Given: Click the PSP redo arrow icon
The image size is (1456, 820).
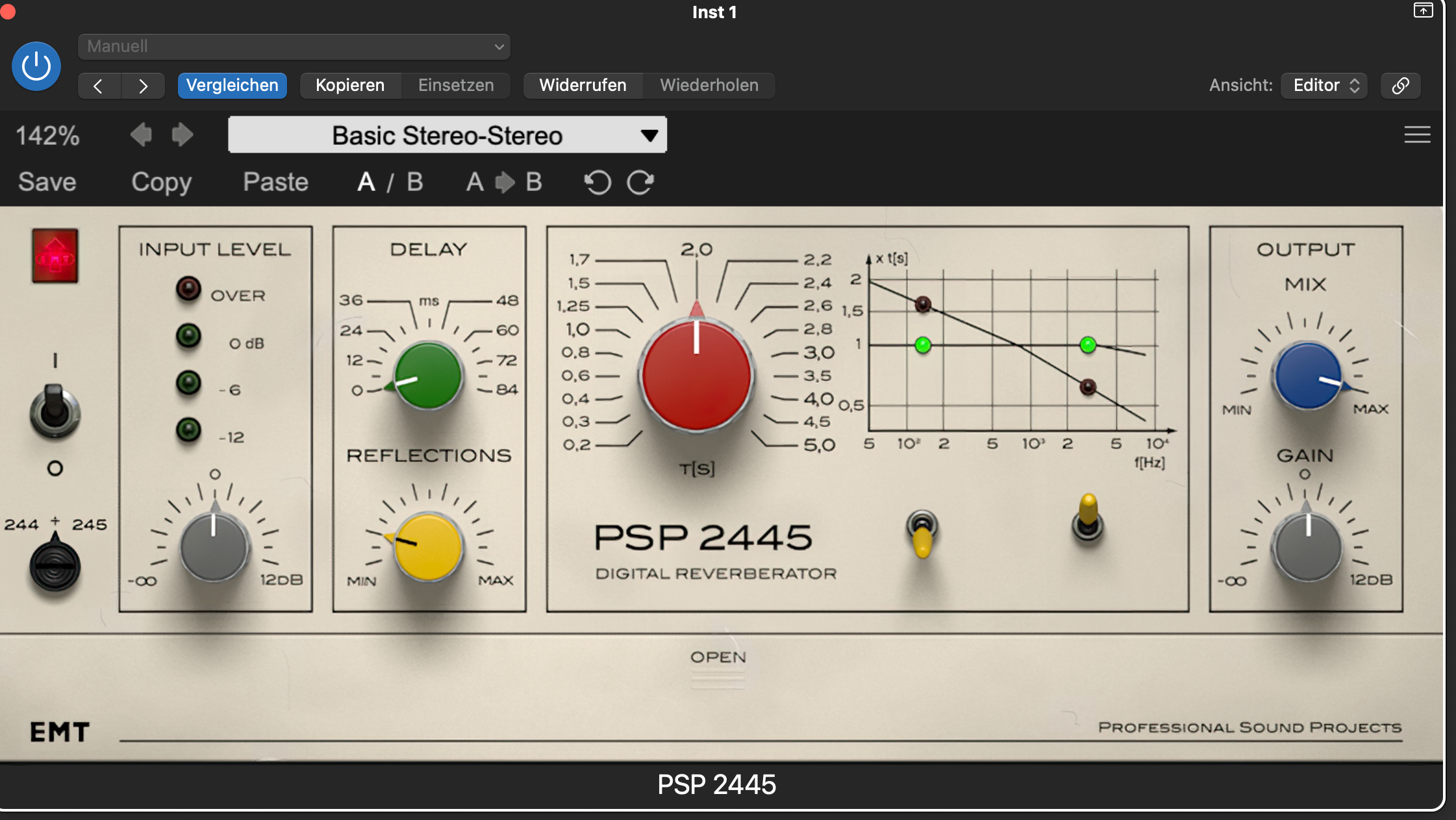Looking at the screenshot, I should (x=640, y=183).
